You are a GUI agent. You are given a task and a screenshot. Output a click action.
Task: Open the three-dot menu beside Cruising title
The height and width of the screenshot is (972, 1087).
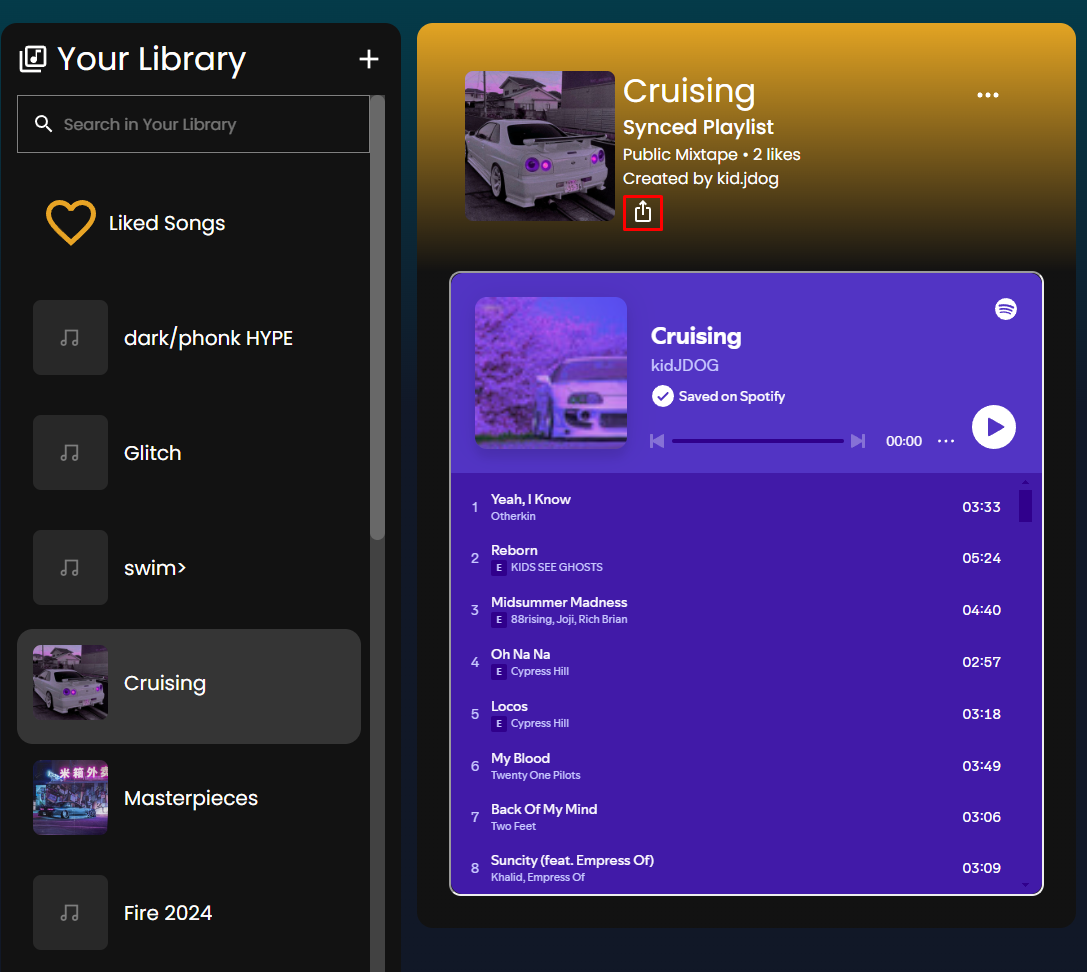(987, 95)
